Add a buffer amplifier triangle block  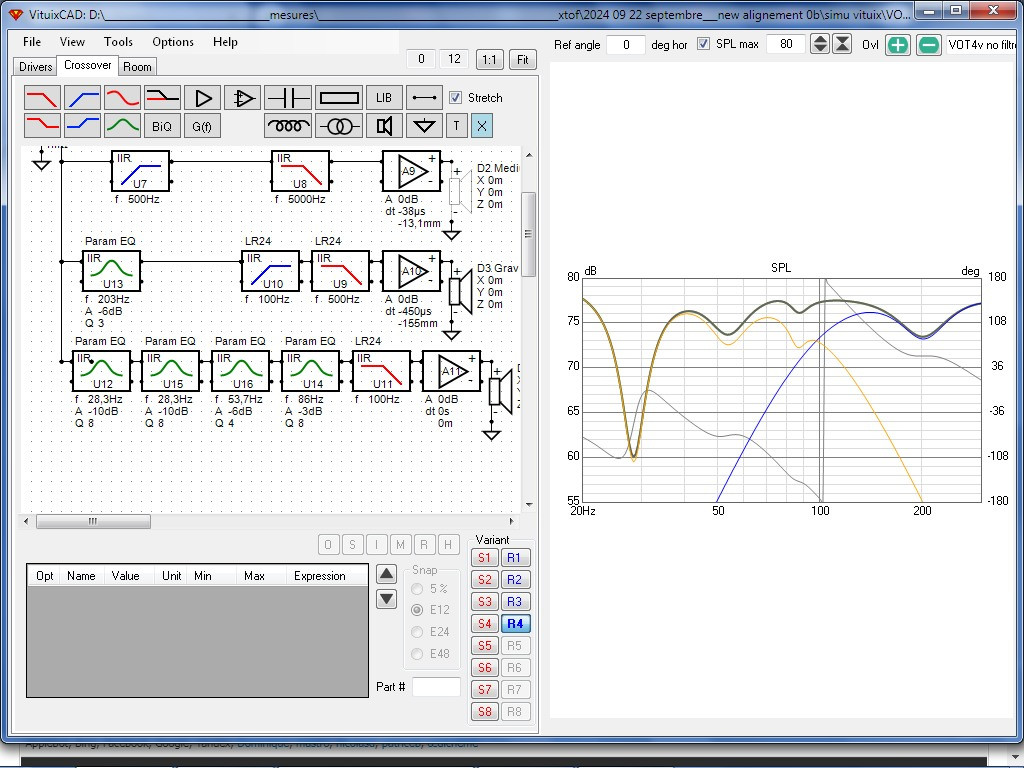coord(202,98)
